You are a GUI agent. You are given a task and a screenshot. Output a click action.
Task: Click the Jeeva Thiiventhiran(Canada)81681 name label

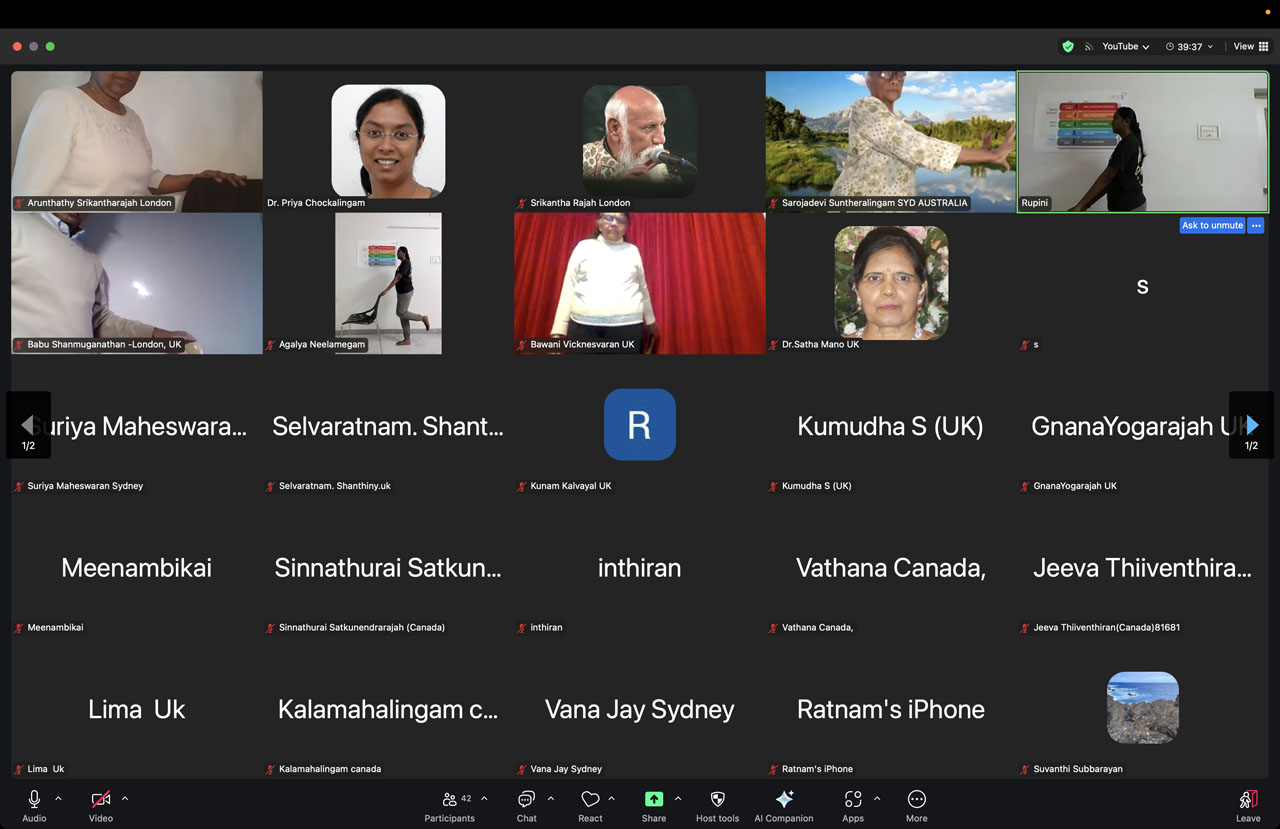pos(1107,628)
